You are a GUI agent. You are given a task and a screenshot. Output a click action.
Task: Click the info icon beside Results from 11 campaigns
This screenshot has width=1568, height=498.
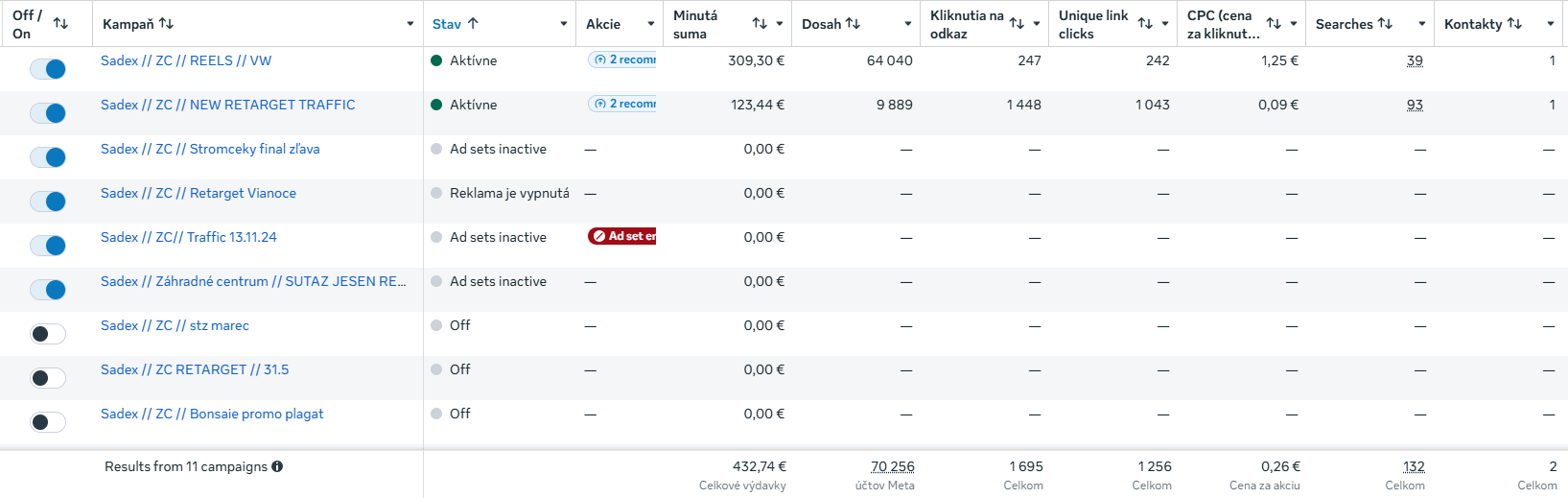click(x=277, y=466)
